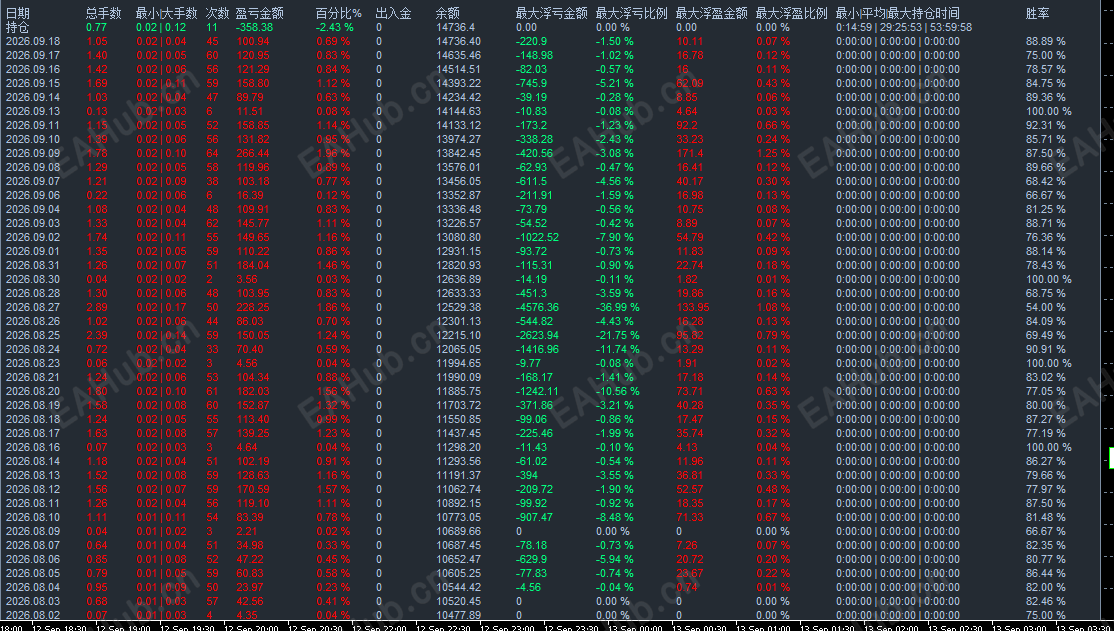The image size is (1114, 631).
Task: Click the win rate 68.42 %
Action: pos(1046,181)
